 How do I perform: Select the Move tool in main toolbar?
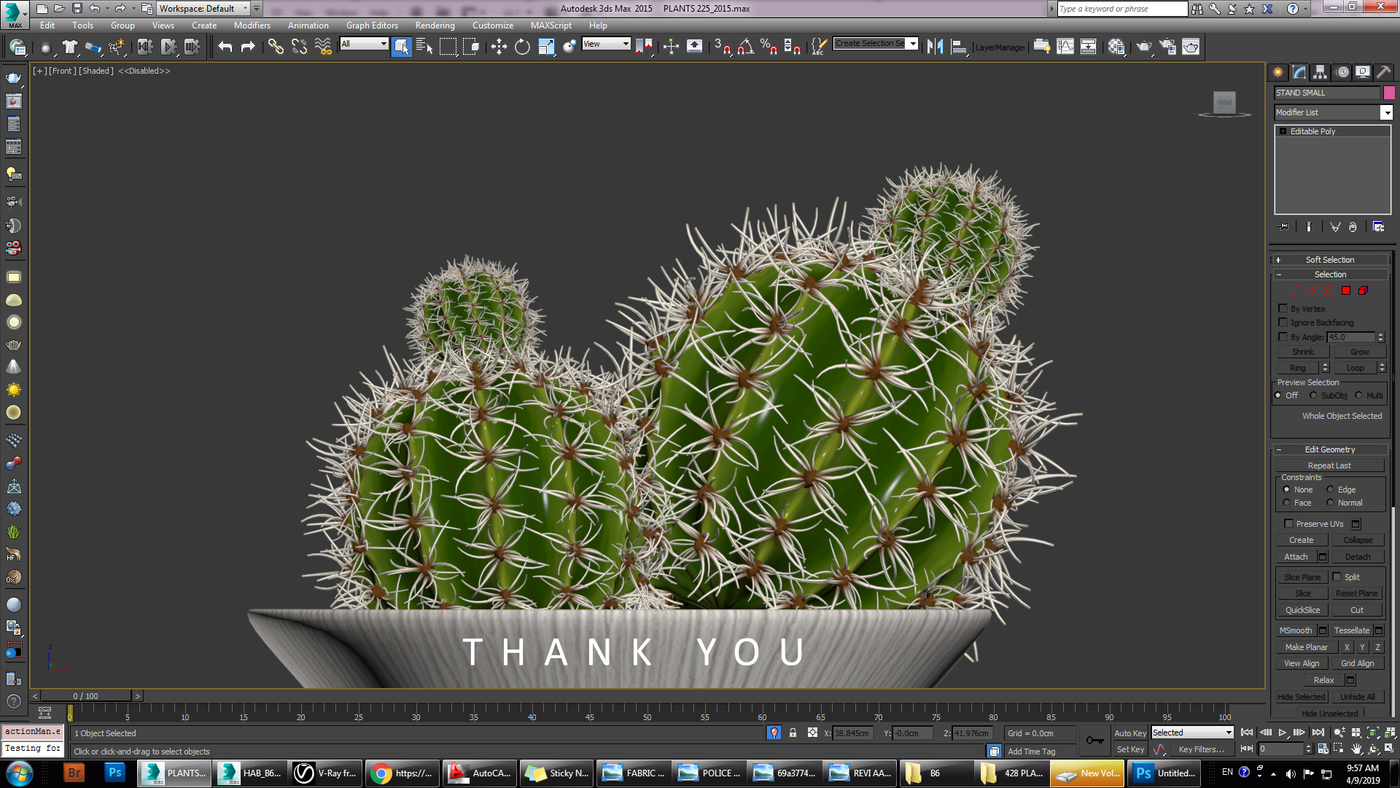pos(499,46)
